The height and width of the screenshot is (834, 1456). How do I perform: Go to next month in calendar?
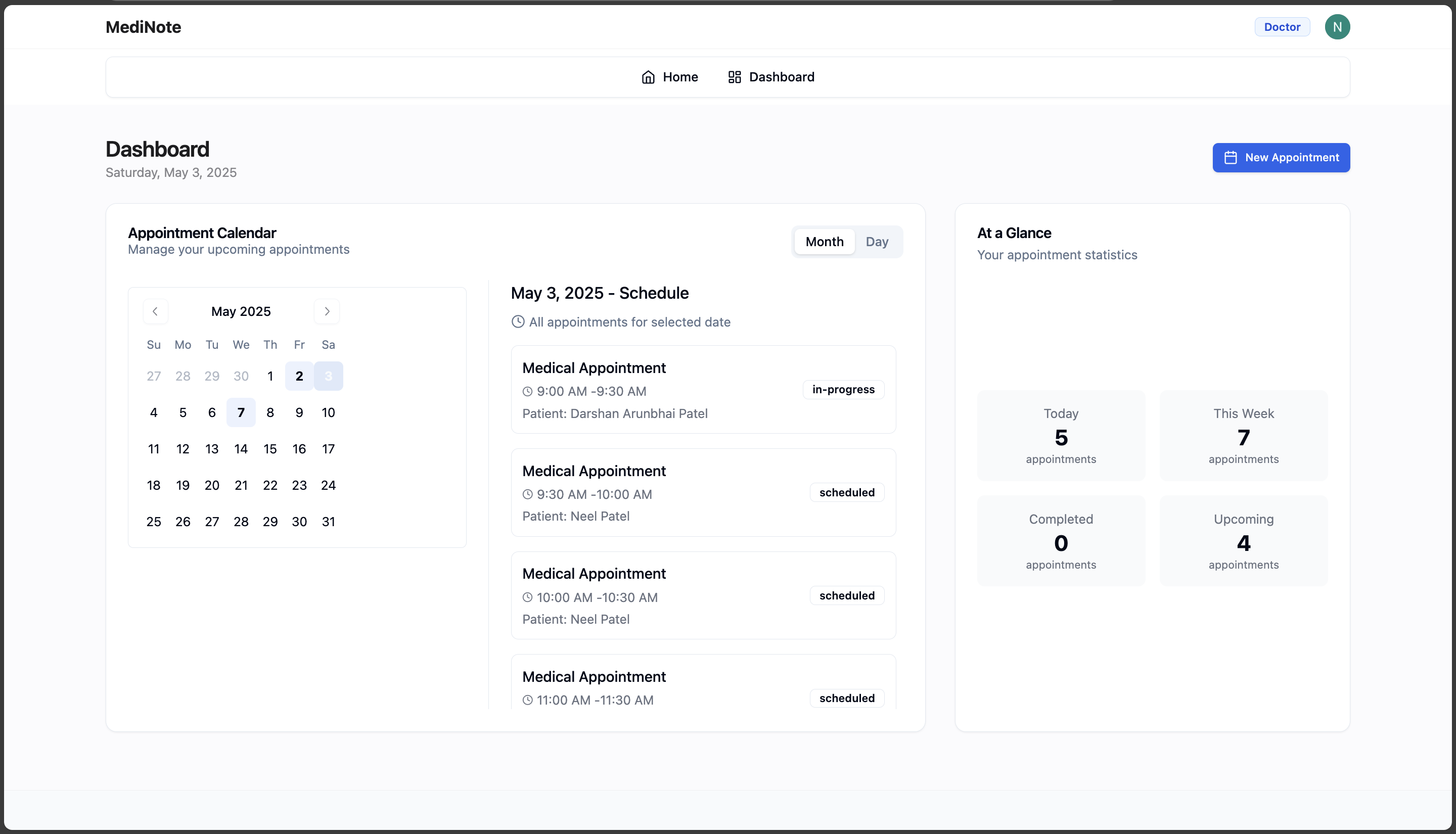[327, 311]
